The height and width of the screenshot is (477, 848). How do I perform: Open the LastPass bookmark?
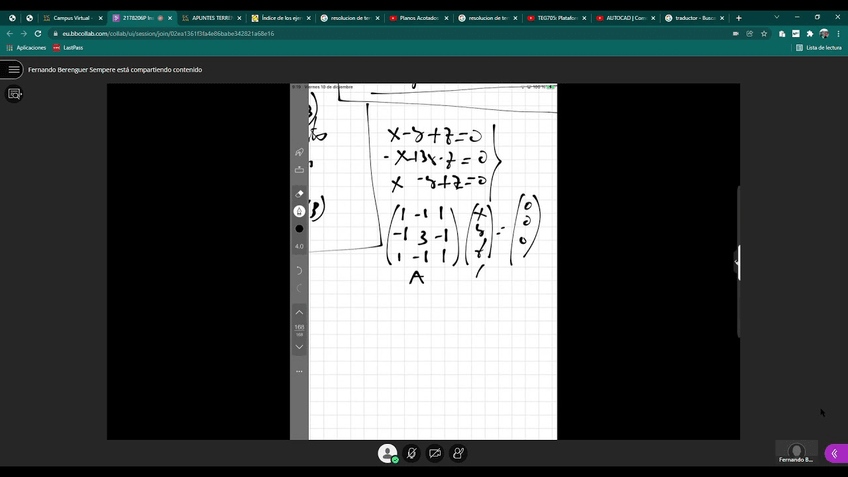tap(68, 47)
